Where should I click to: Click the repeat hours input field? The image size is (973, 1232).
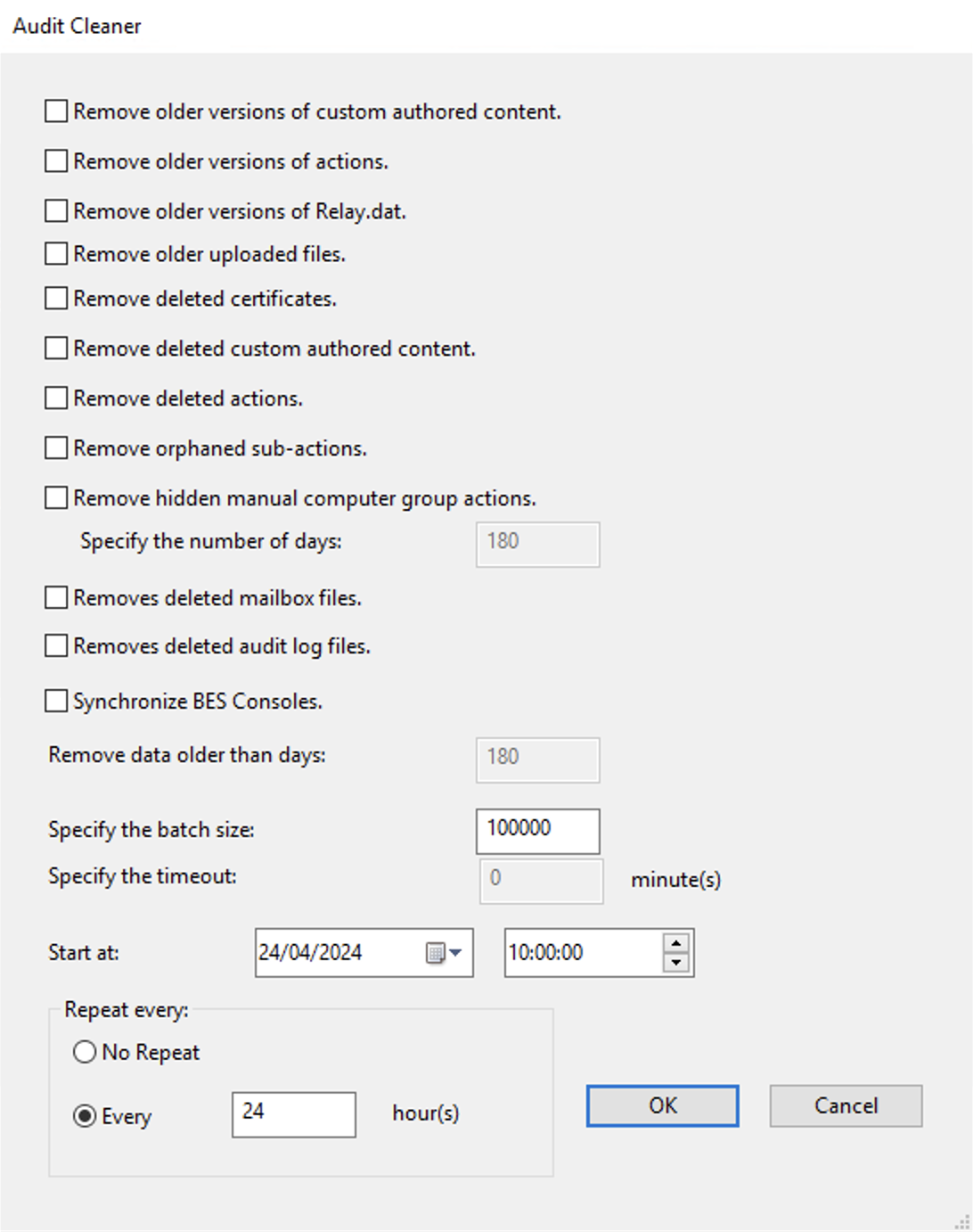tap(293, 1113)
